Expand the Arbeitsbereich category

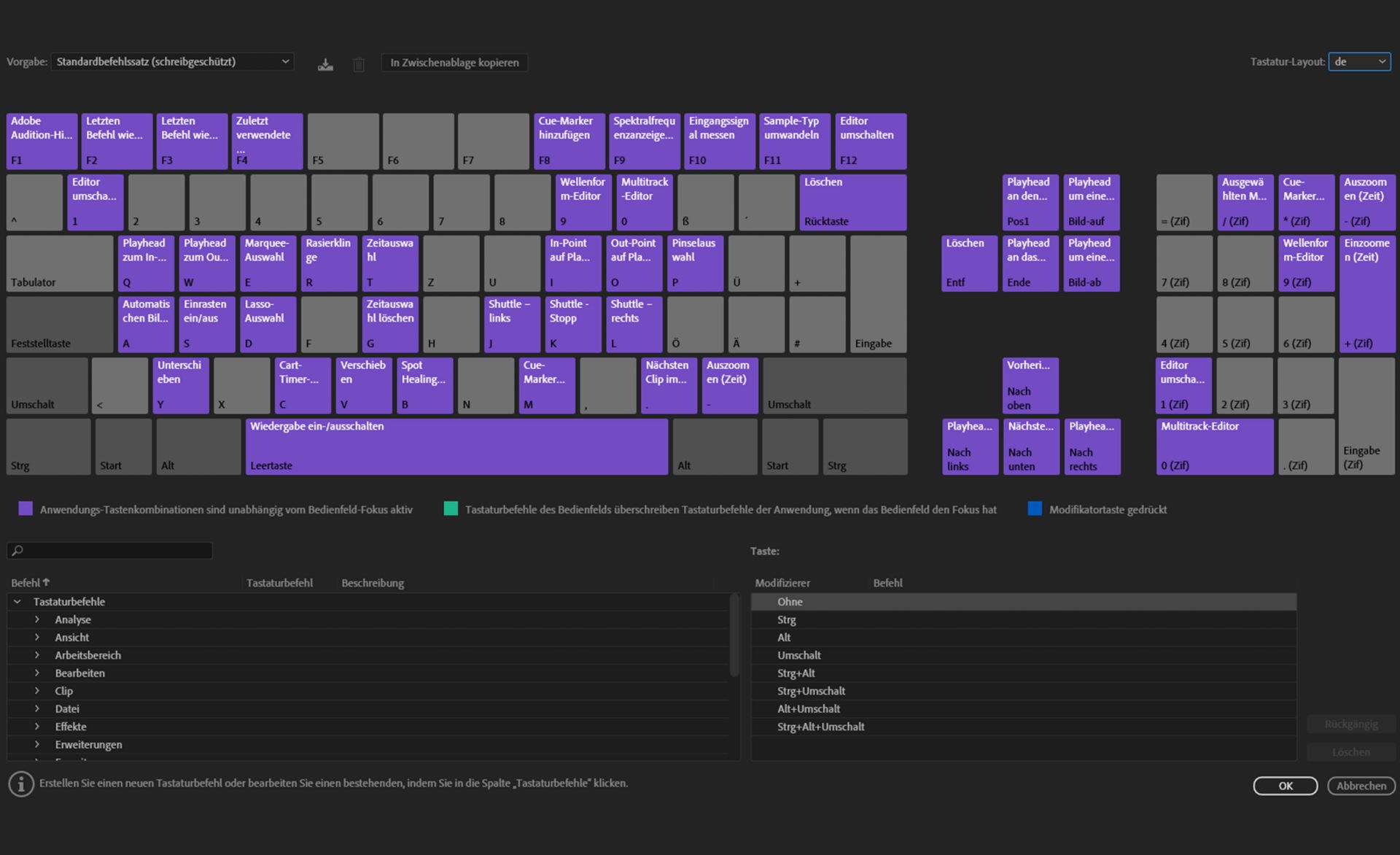(x=37, y=655)
